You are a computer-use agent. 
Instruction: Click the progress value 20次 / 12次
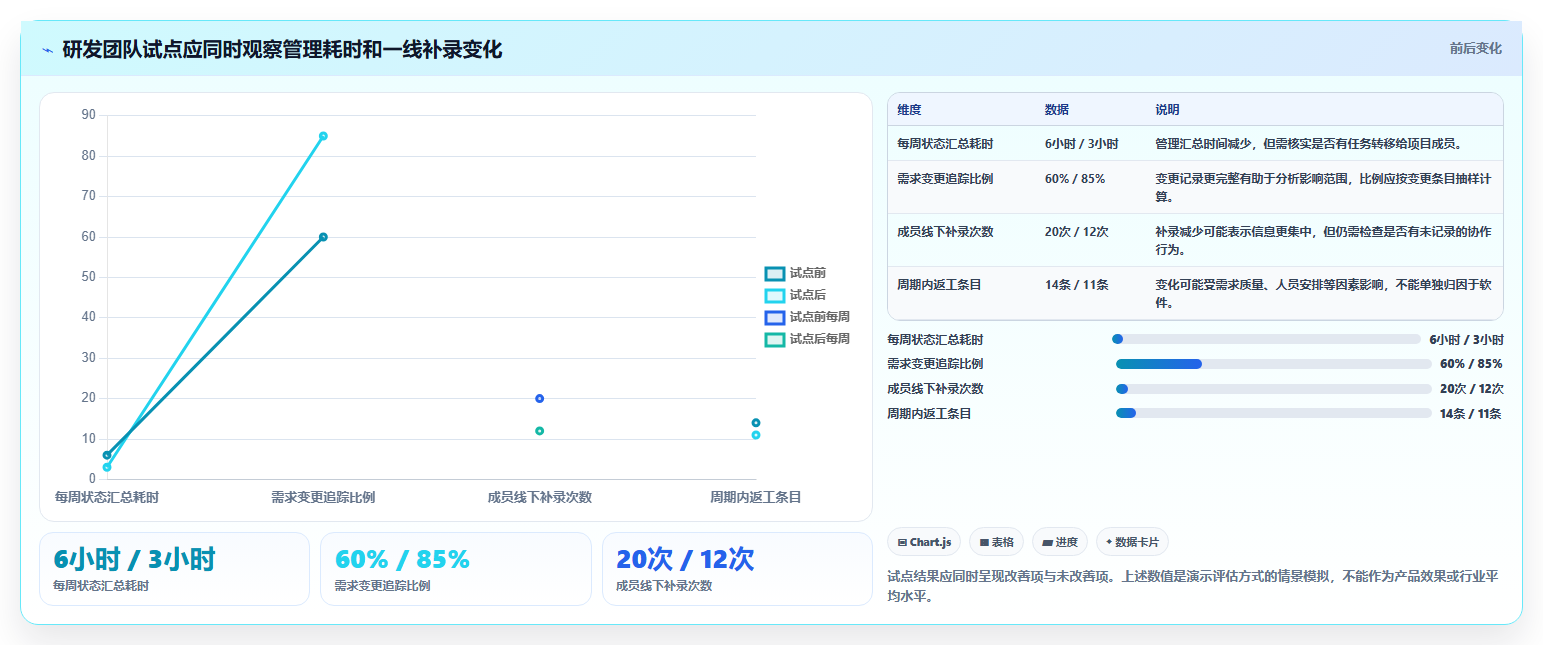point(1471,389)
